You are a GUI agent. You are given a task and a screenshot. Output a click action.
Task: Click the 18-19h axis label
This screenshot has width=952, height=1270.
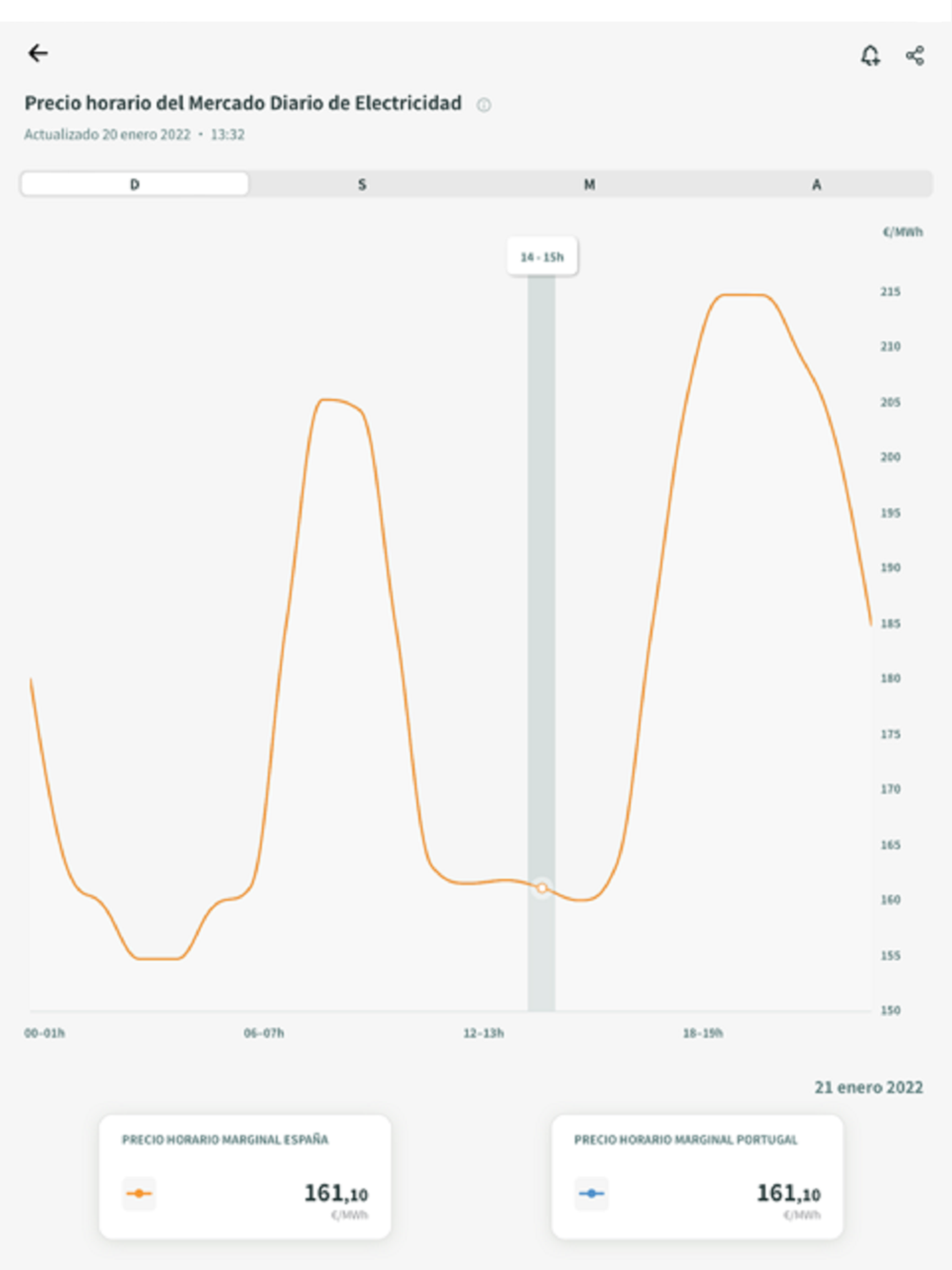tap(703, 1033)
